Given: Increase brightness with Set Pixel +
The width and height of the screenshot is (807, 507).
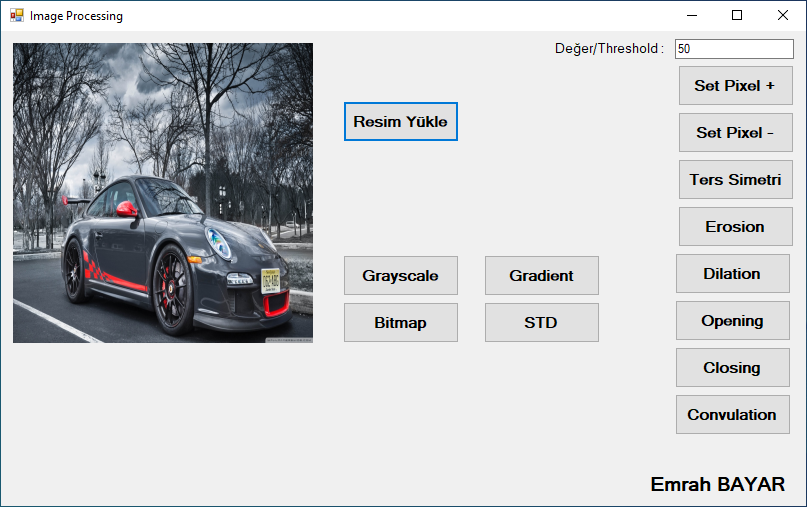Looking at the screenshot, I should (x=735, y=85).
